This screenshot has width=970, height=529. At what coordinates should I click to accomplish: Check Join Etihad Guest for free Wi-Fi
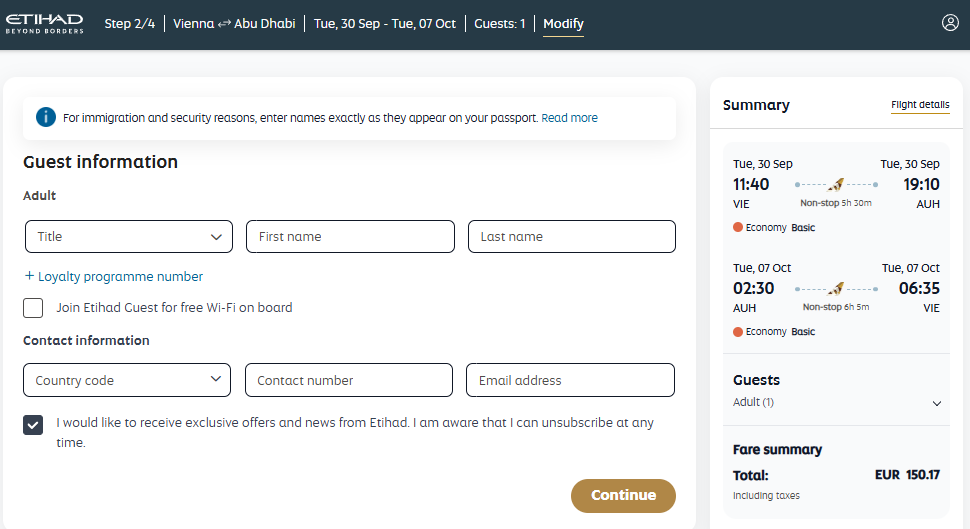point(33,308)
